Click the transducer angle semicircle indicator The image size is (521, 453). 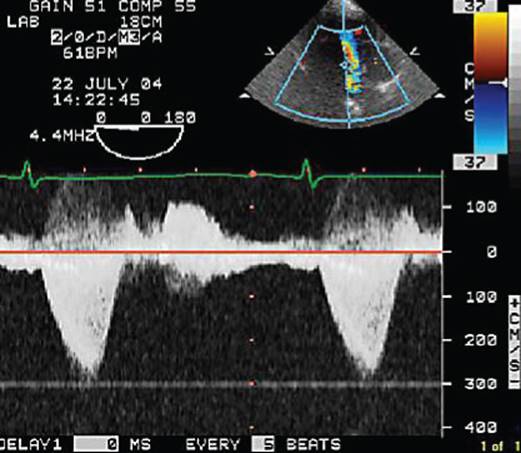[139, 142]
